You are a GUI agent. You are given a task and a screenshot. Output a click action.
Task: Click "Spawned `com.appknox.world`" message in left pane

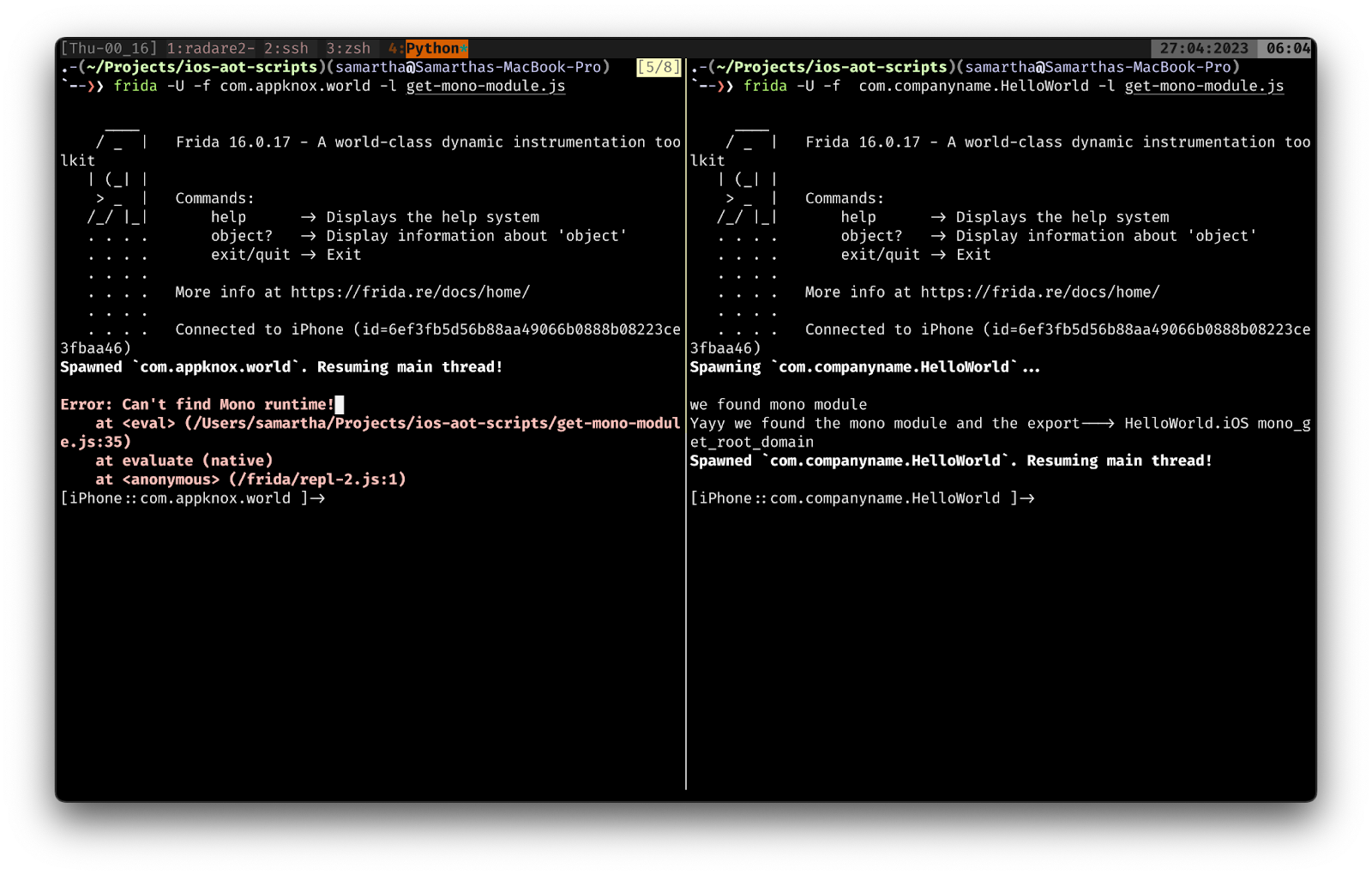click(281, 367)
